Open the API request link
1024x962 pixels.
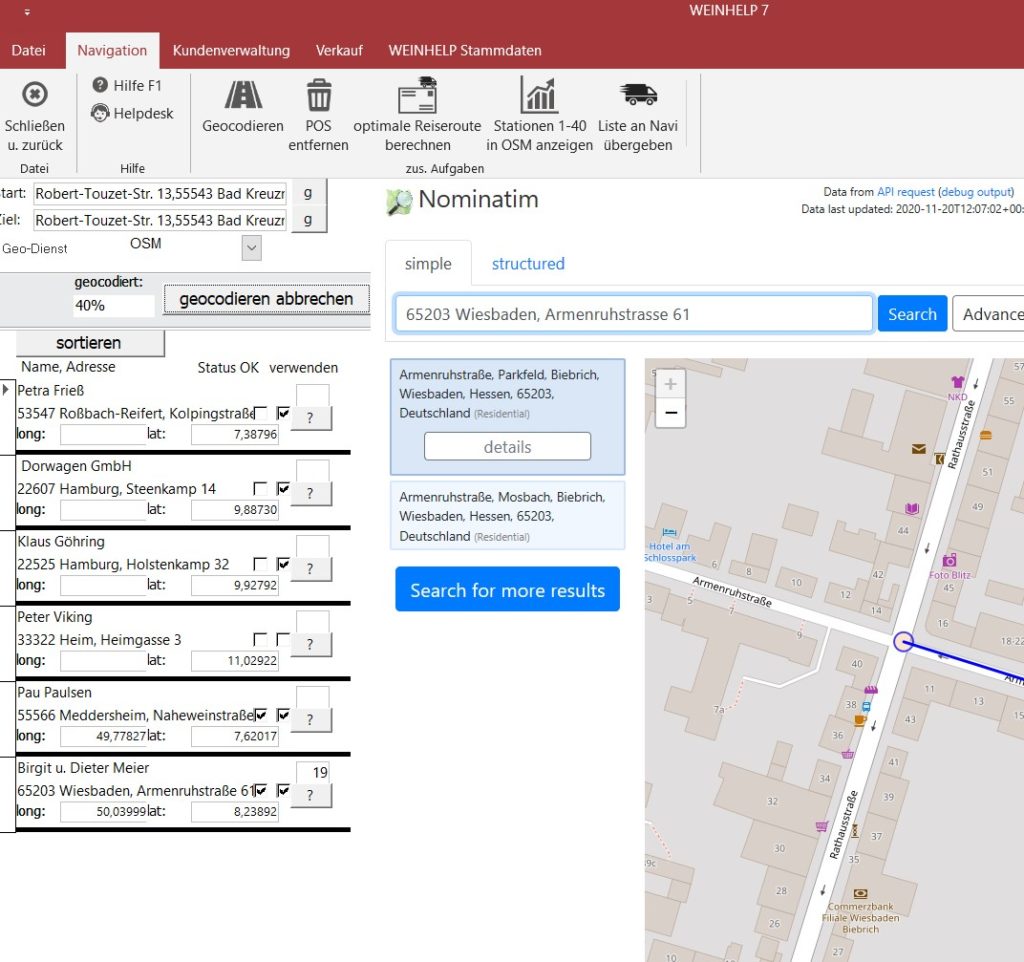pyautogui.click(x=906, y=192)
